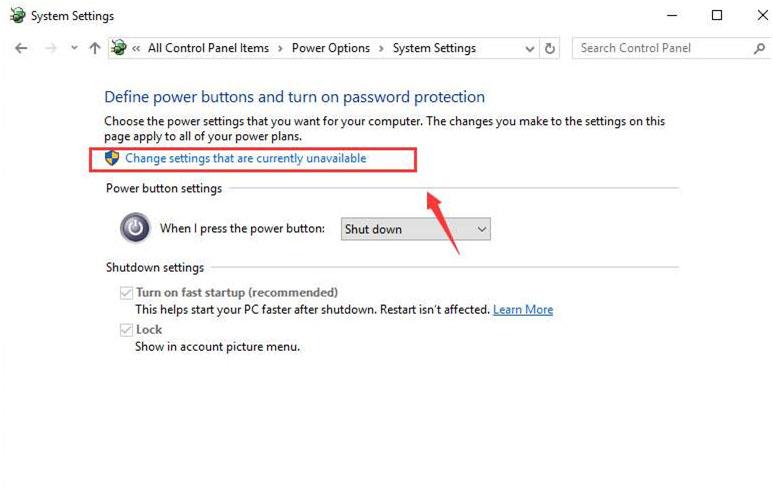Image resolution: width=773 pixels, height=489 pixels.
Task: Click the Forward navigation arrow
Action: point(50,48)
